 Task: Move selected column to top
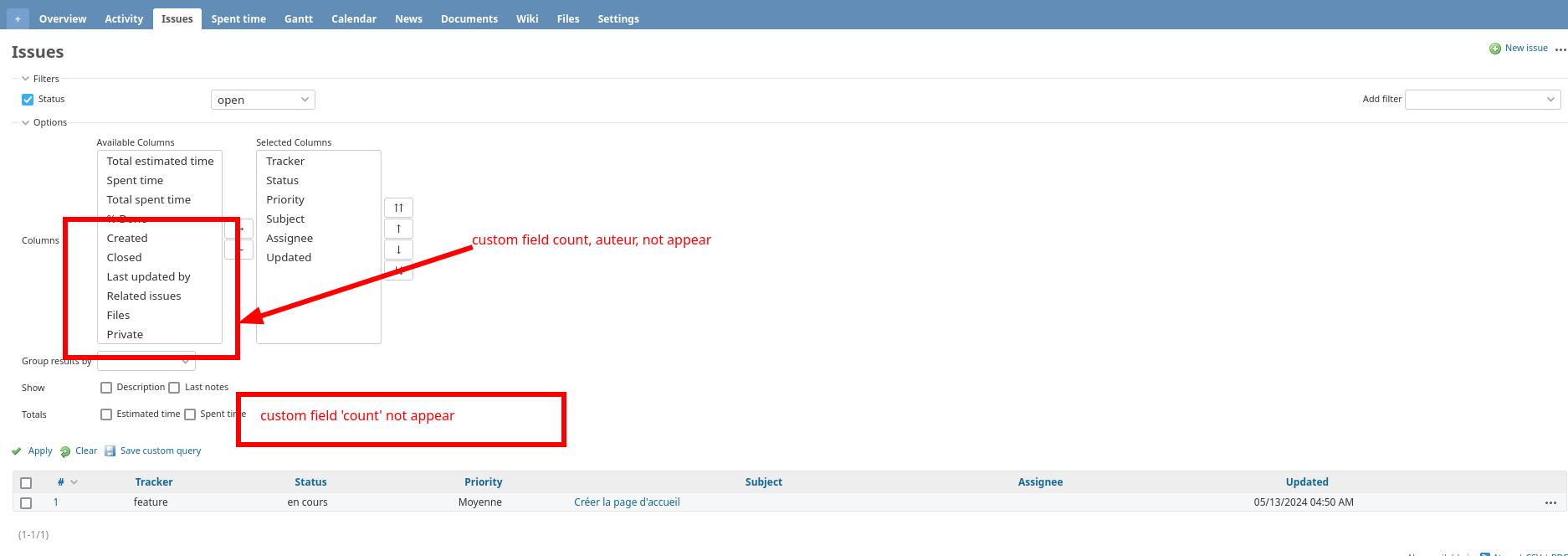(398, 208)
